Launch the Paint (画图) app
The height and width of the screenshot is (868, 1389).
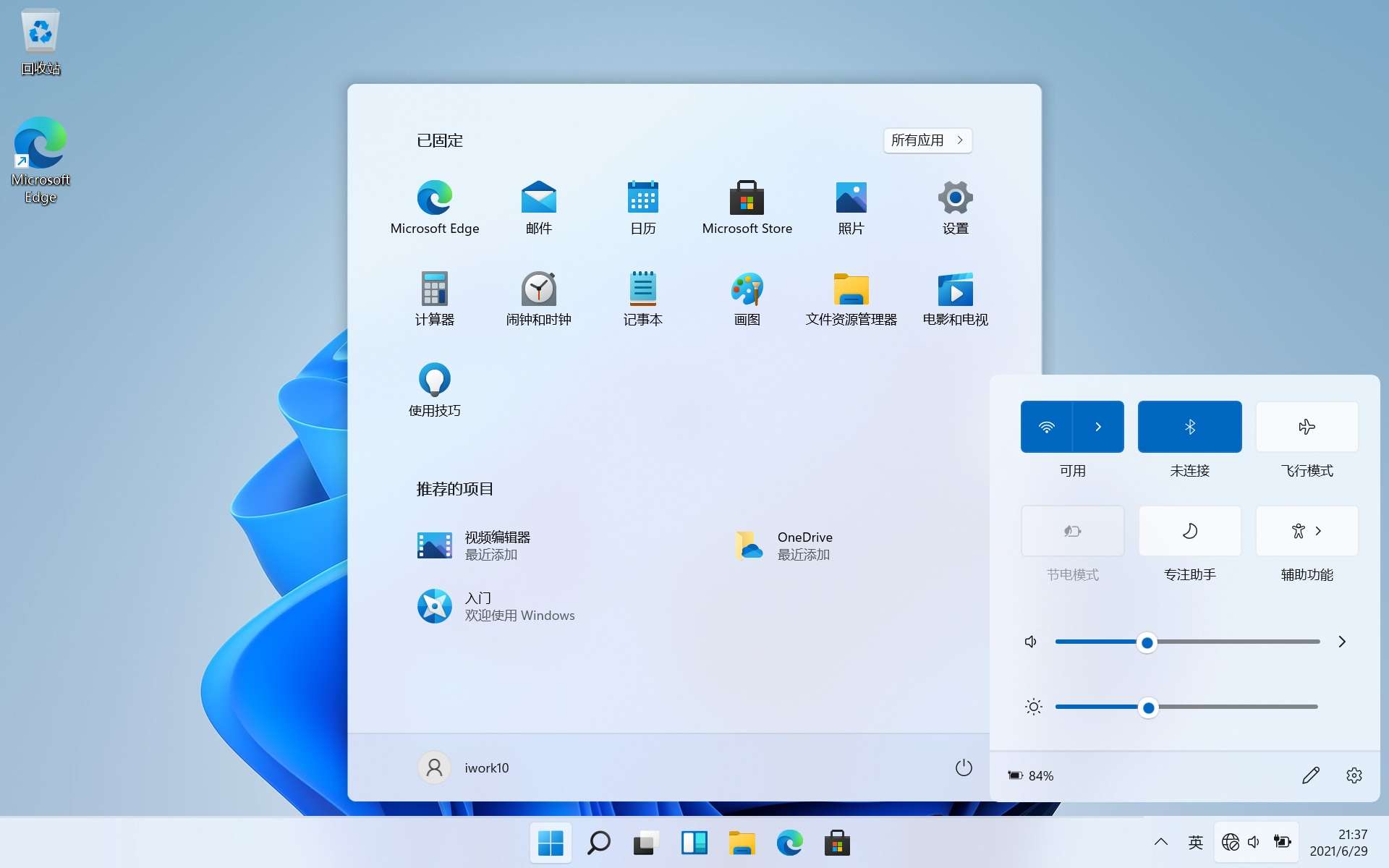point(747,298)
